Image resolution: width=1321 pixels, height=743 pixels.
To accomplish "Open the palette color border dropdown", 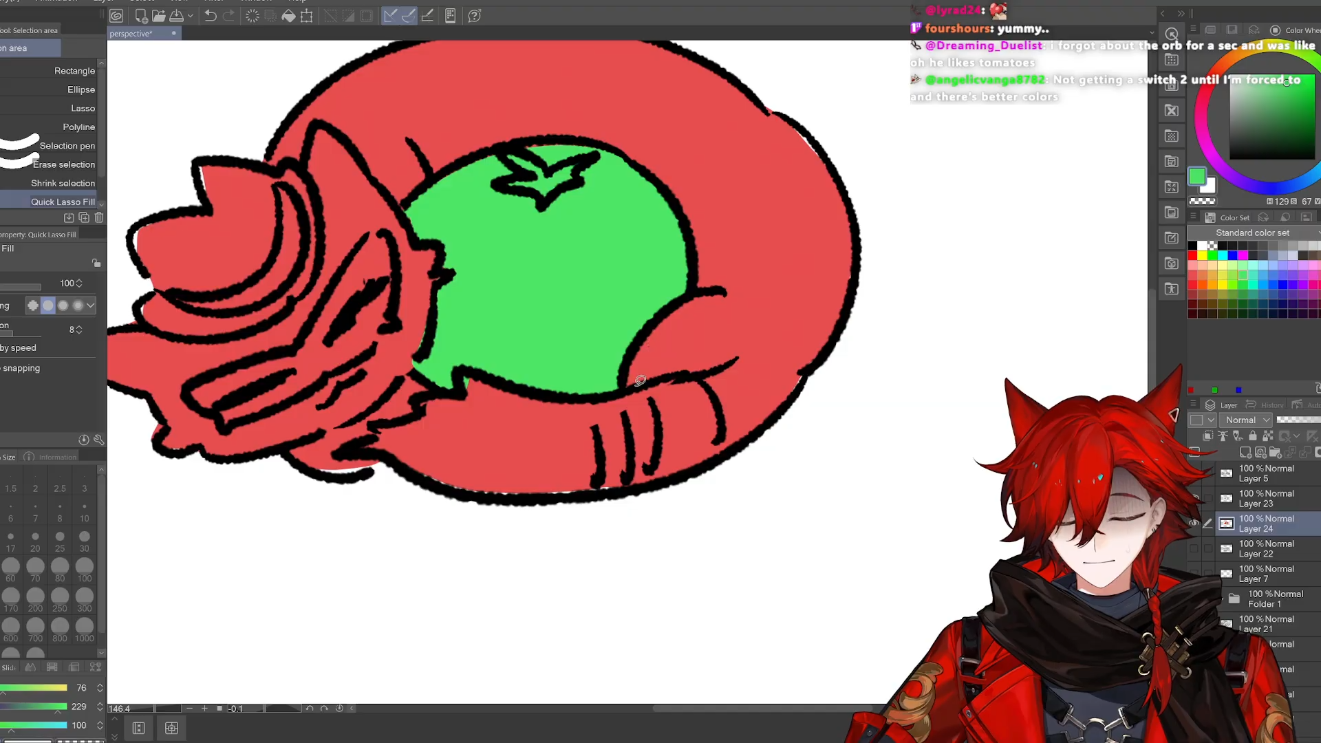I will click(1201, 420).
